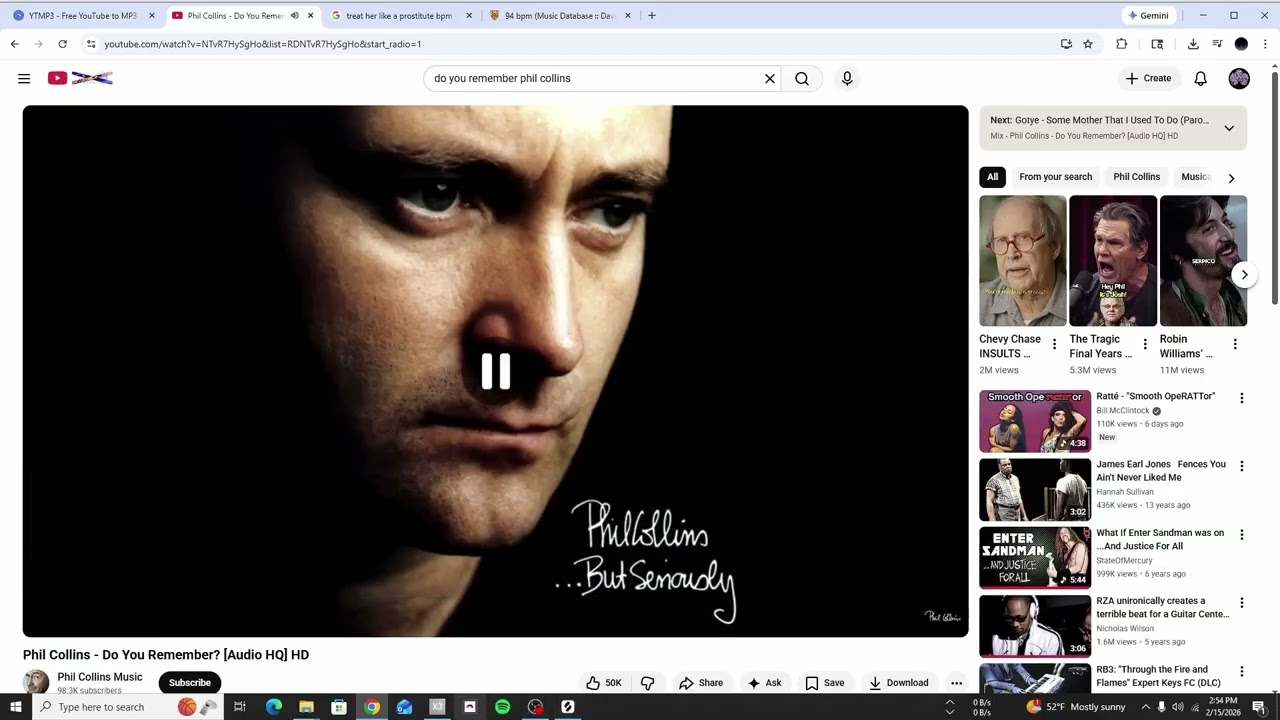Reload the page in Chrome
This screenshot has height=720, width=1280.
tap(62, 44)
